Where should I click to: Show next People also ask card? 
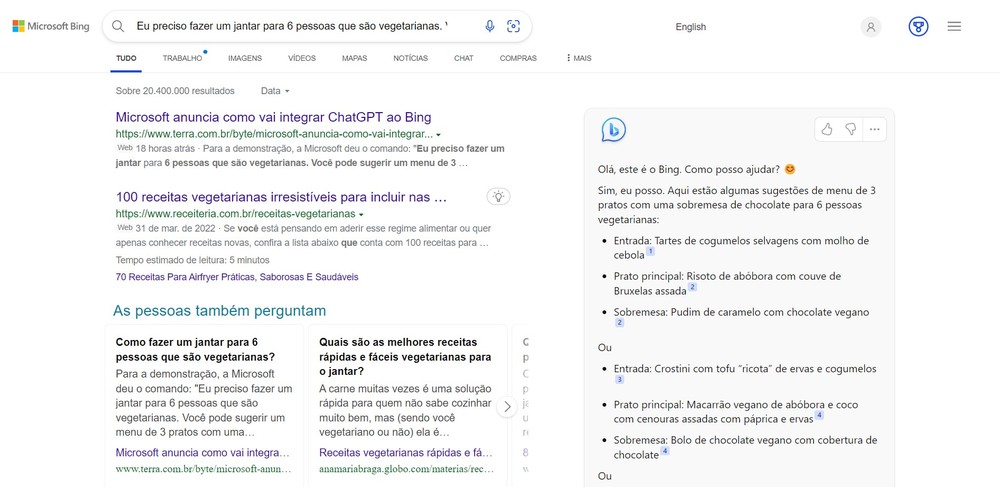[x=507, y=407]
